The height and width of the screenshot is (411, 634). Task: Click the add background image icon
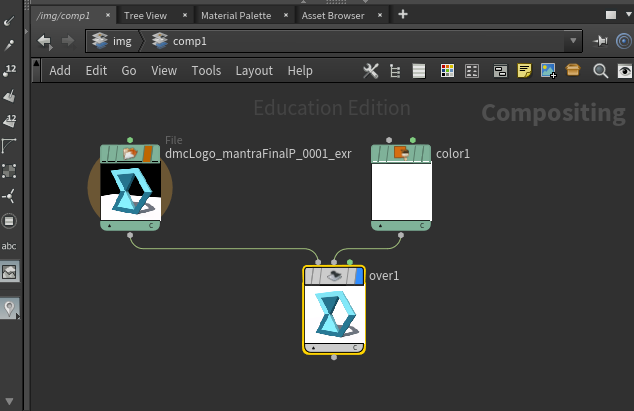point(548,71)
